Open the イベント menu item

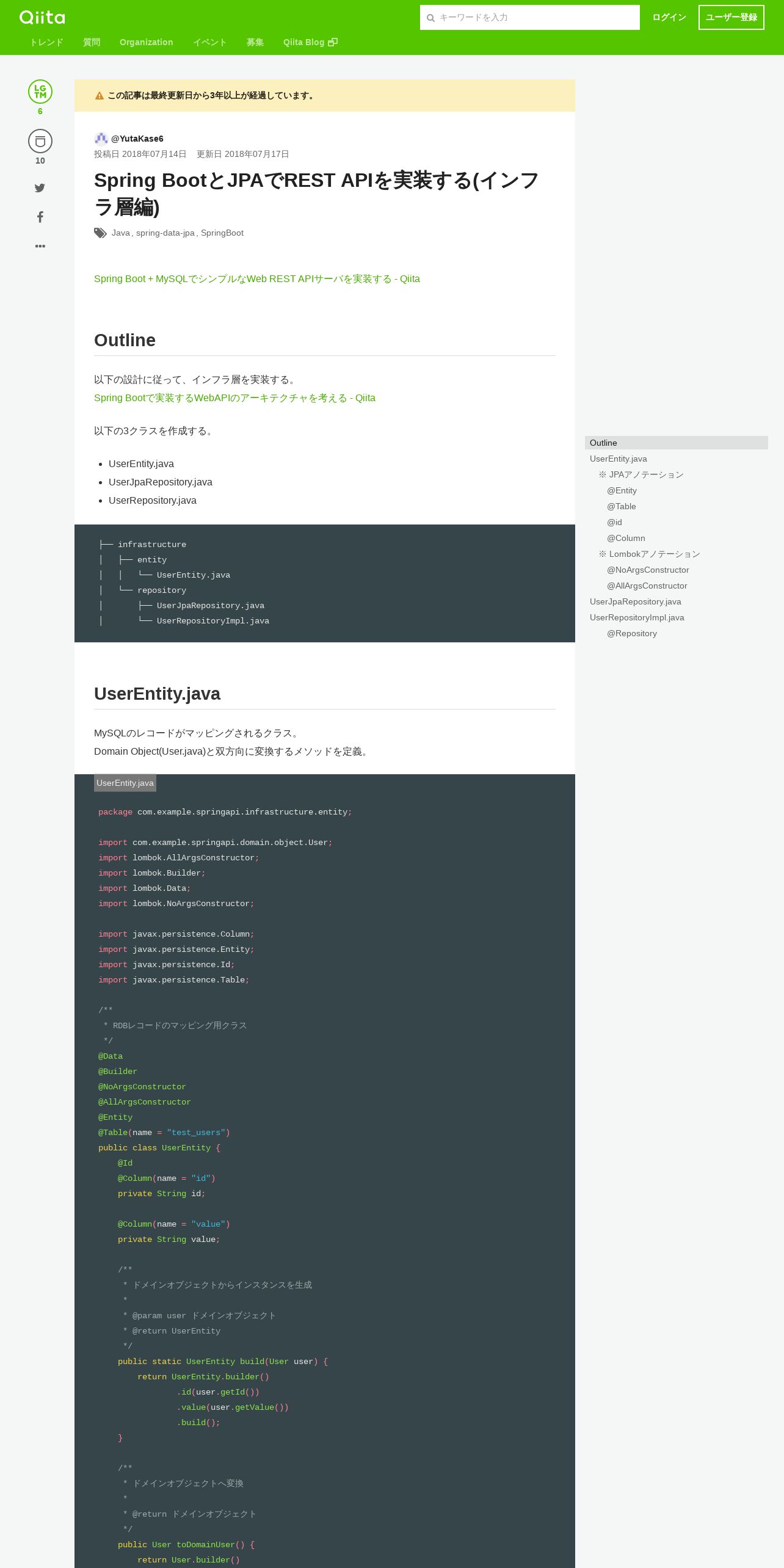(x=209, y=42)
